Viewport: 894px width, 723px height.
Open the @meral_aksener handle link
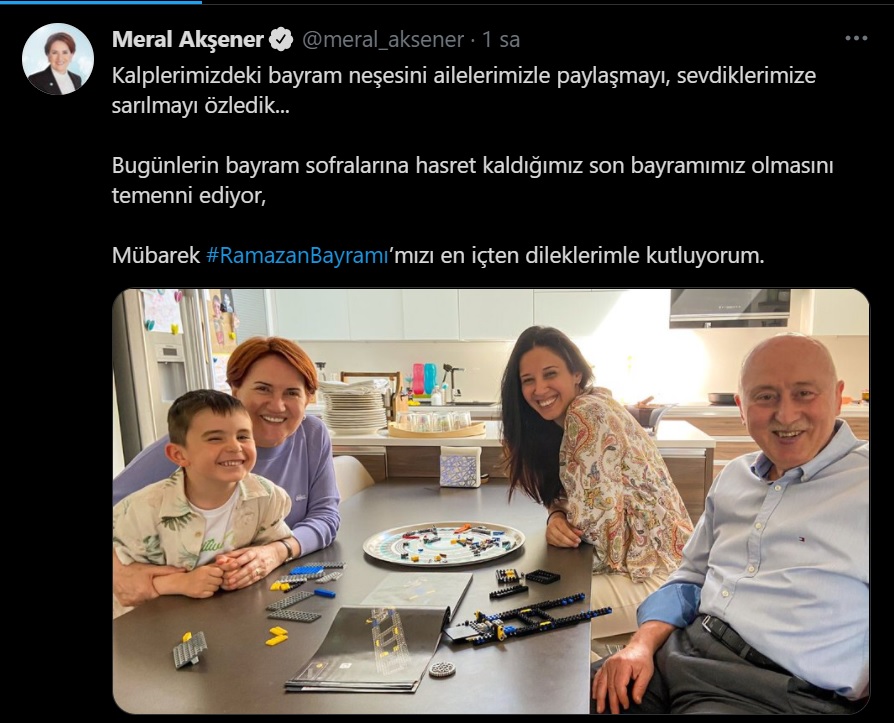click(383, 39)
